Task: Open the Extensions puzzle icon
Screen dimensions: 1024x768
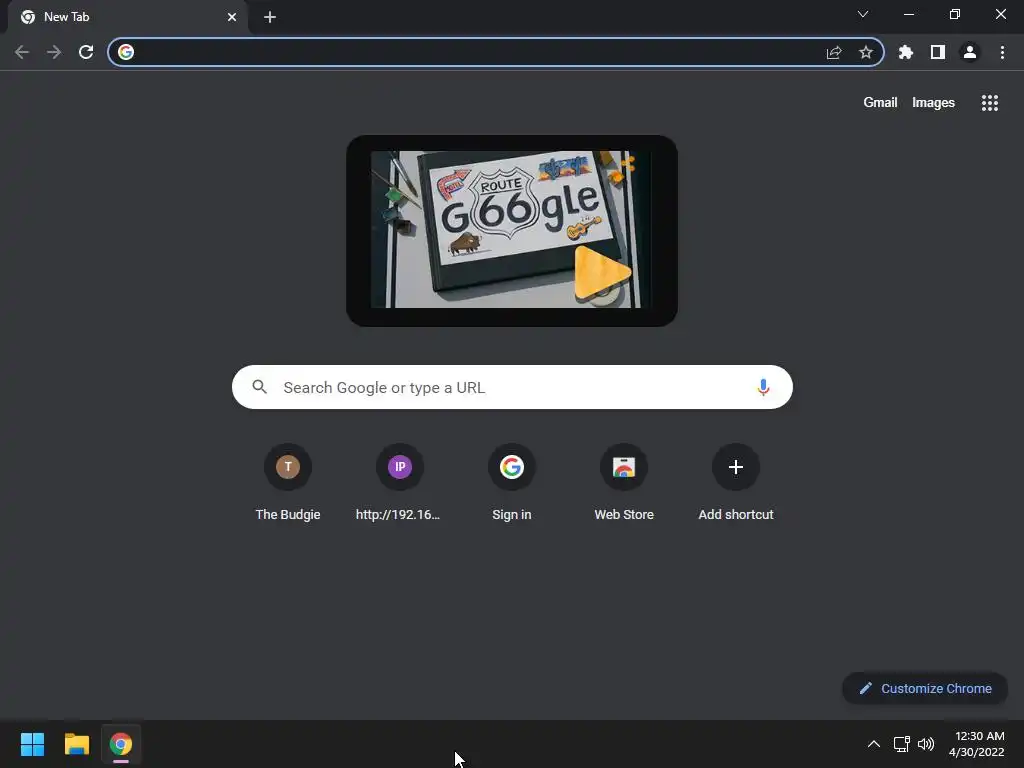Action: tap(906, 52)
